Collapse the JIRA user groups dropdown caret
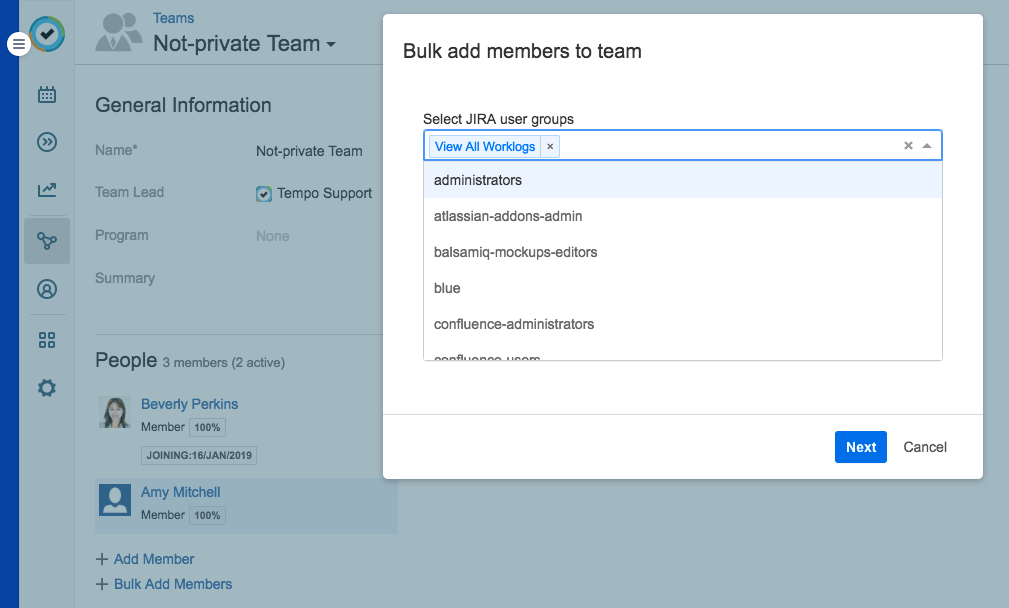 pos(927,145)
